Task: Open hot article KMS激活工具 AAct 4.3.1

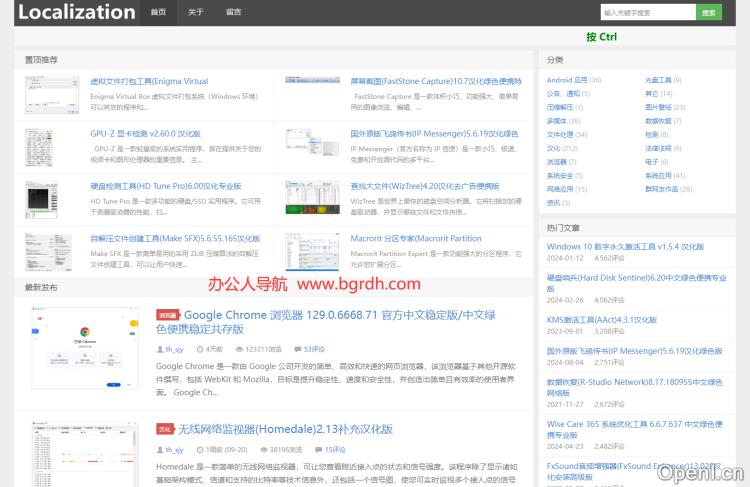Action: pyautogui.click(x=602, y=320)
